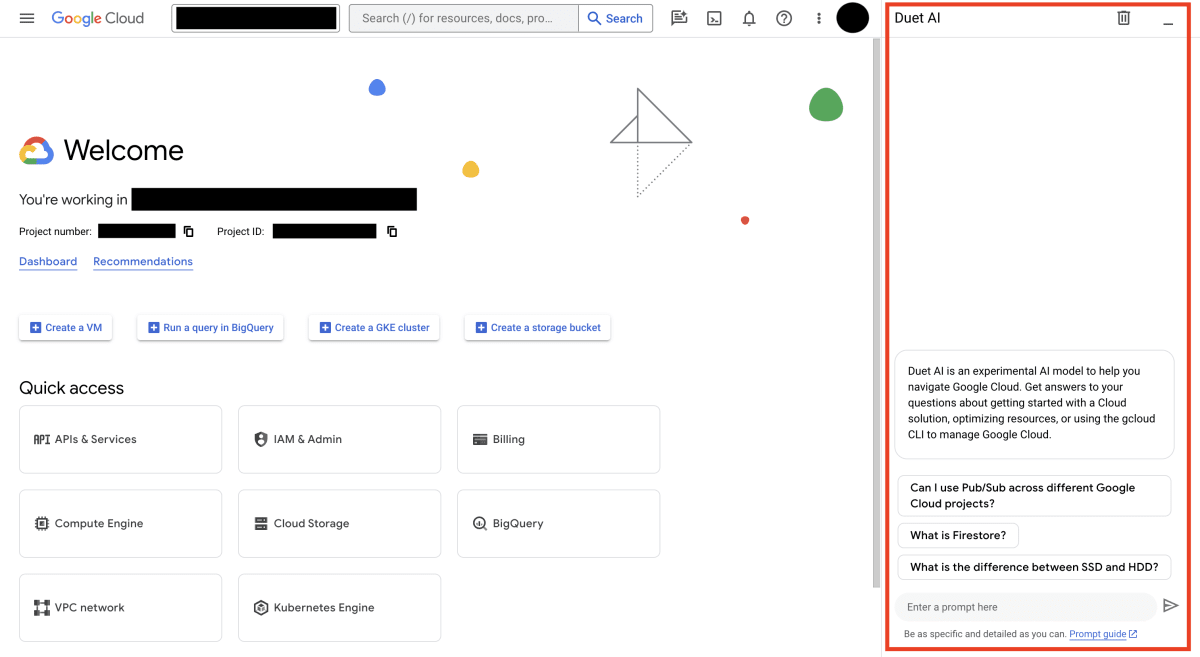Open the Prompt guide link
This screenshot has height=657, width=1200.
pyautogui.click(x=1103, y=634)
